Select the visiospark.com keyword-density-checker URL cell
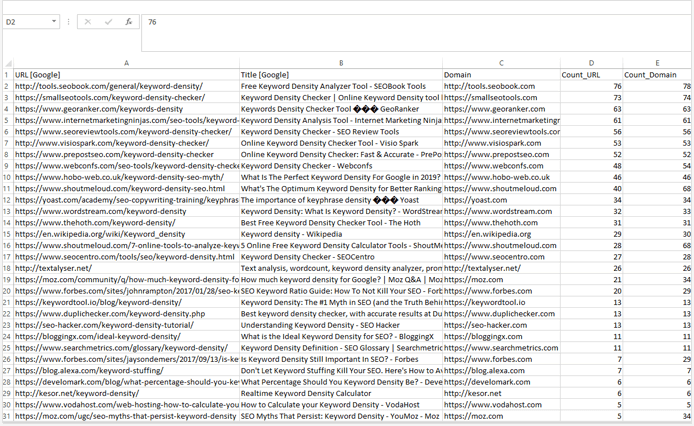 click(127, 143)
